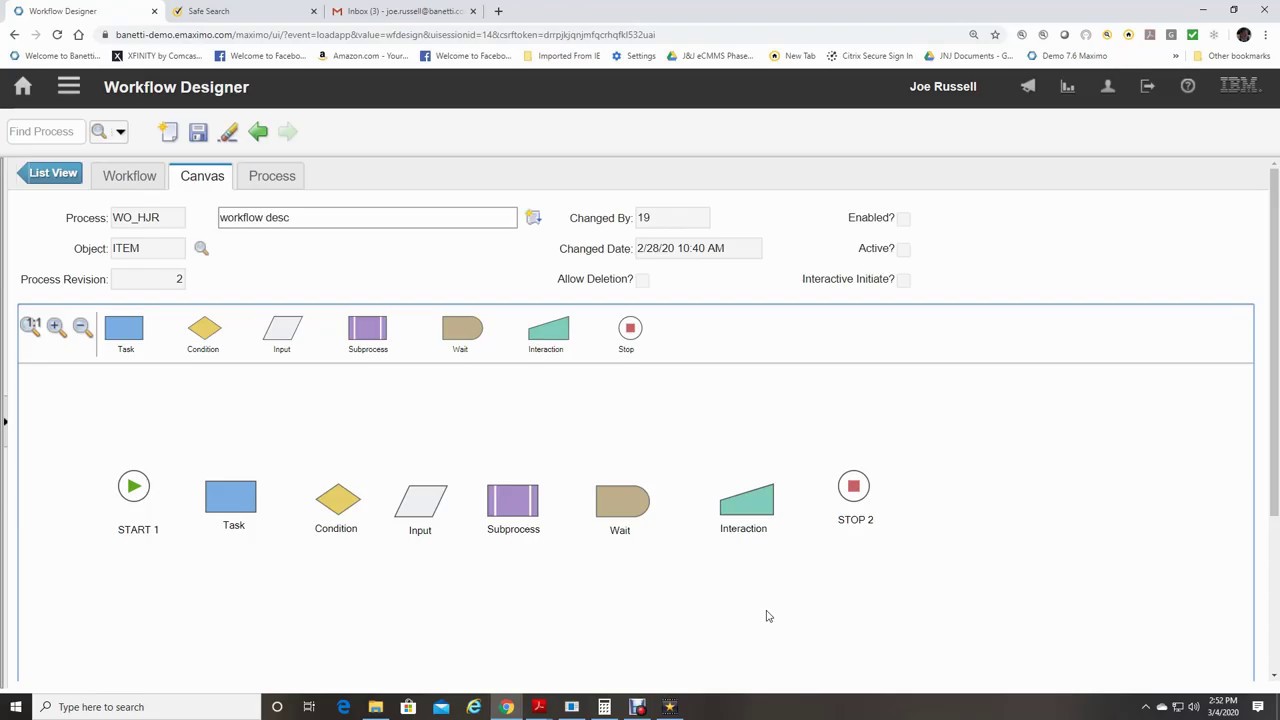Viewport: 1280px width, 720px height.
Task: Open the Citrix Secure Sign In bookmark
Action: coord(869,56)
